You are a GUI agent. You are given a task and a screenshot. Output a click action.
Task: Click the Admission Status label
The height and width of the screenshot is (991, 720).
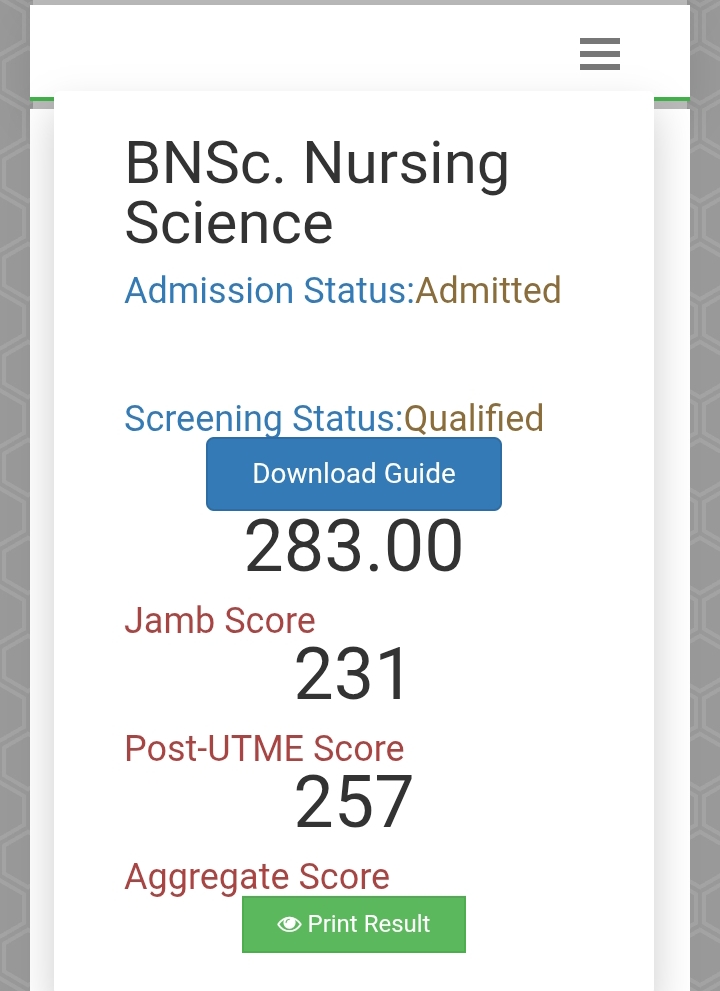[269, 291]
